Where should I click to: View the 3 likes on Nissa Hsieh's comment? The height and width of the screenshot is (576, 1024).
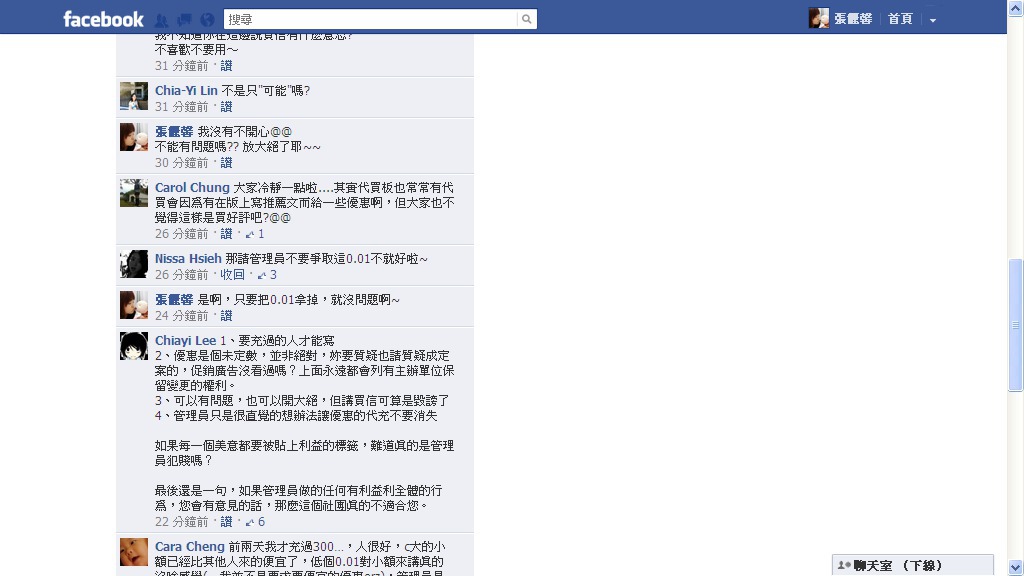(267, 275)
